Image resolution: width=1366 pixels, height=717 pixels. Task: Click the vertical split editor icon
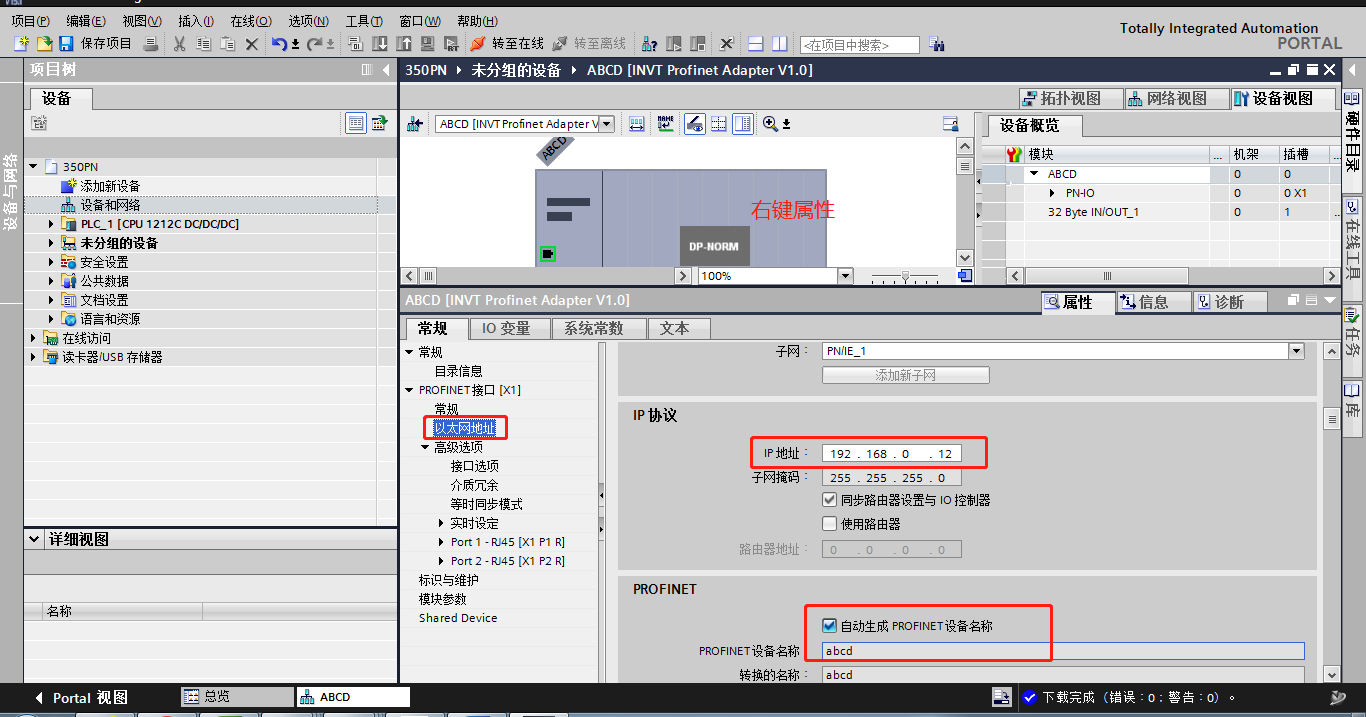tap(779, 44)
